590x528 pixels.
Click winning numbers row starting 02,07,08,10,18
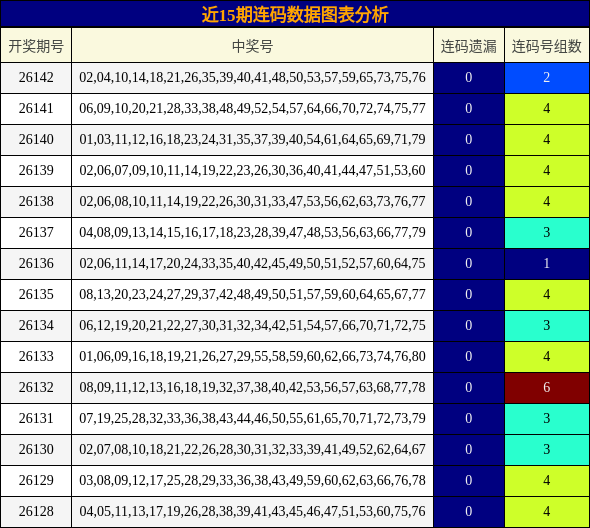coord(252,449)
